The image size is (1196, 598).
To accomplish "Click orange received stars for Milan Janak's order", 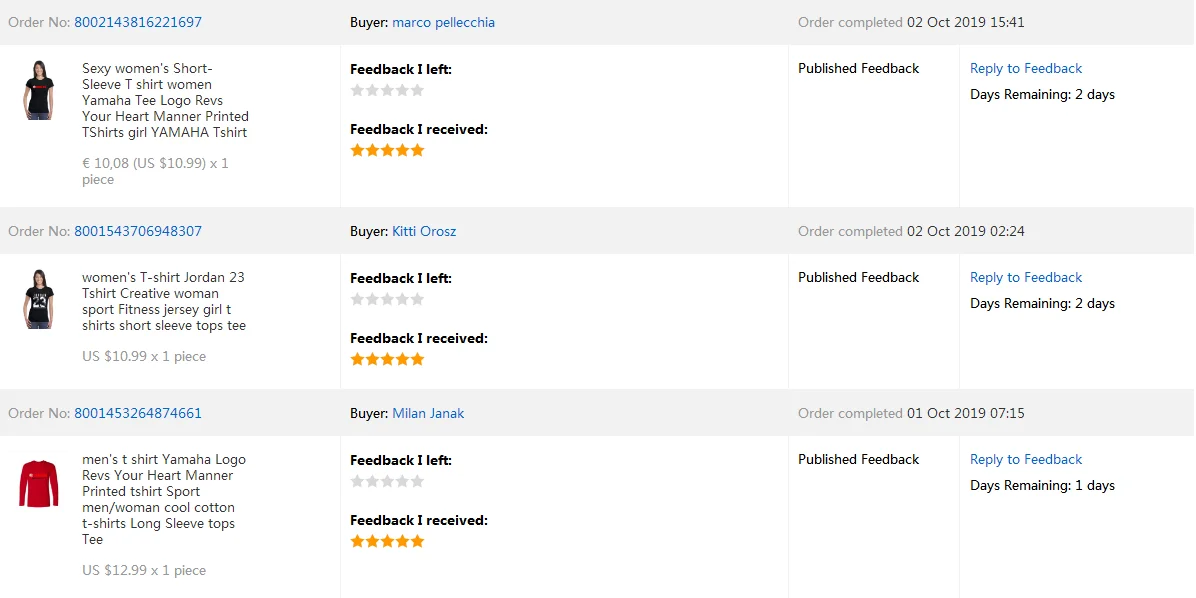I will (x=387, y=541).
